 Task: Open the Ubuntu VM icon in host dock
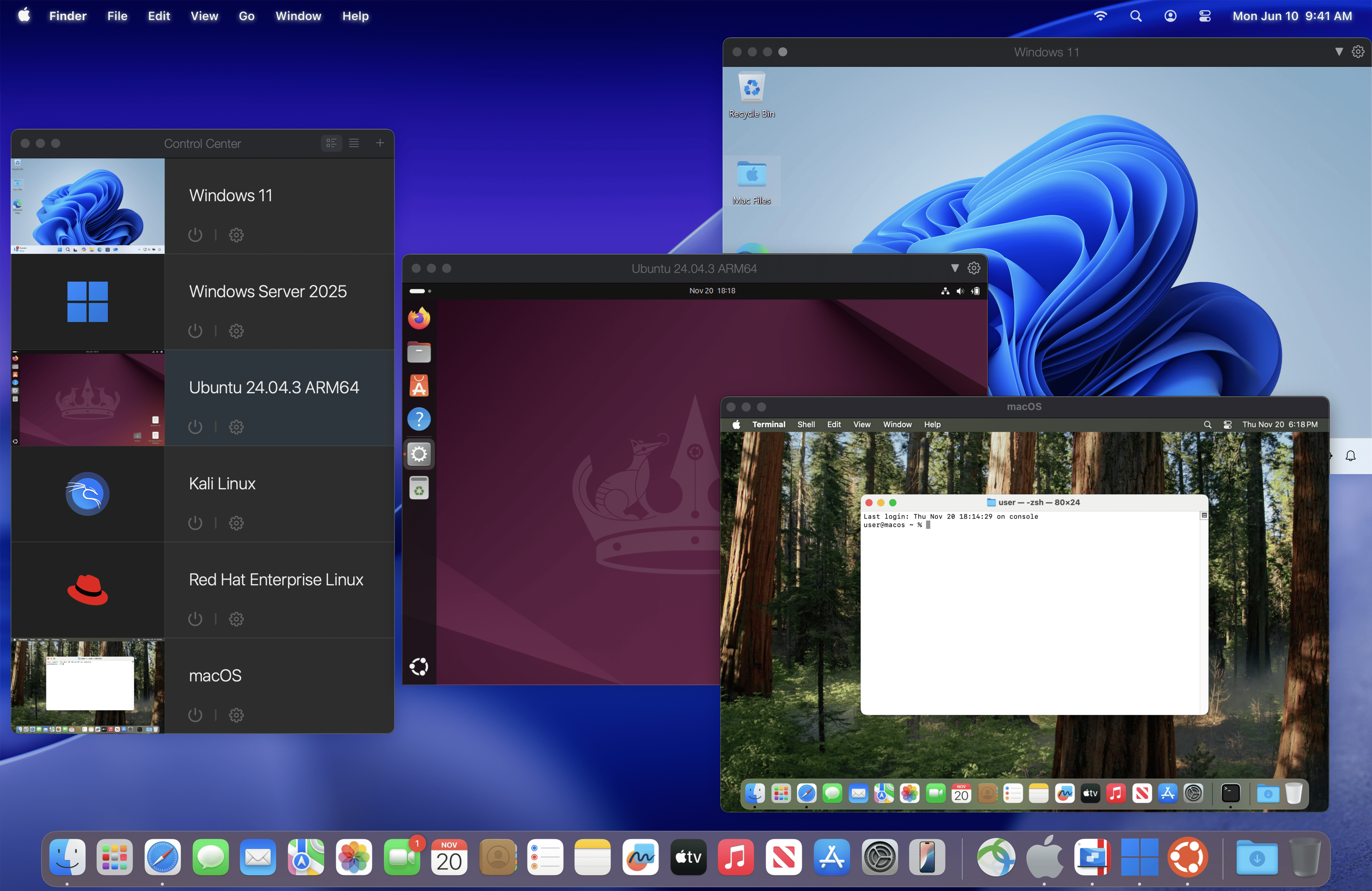click(1188, 857)
